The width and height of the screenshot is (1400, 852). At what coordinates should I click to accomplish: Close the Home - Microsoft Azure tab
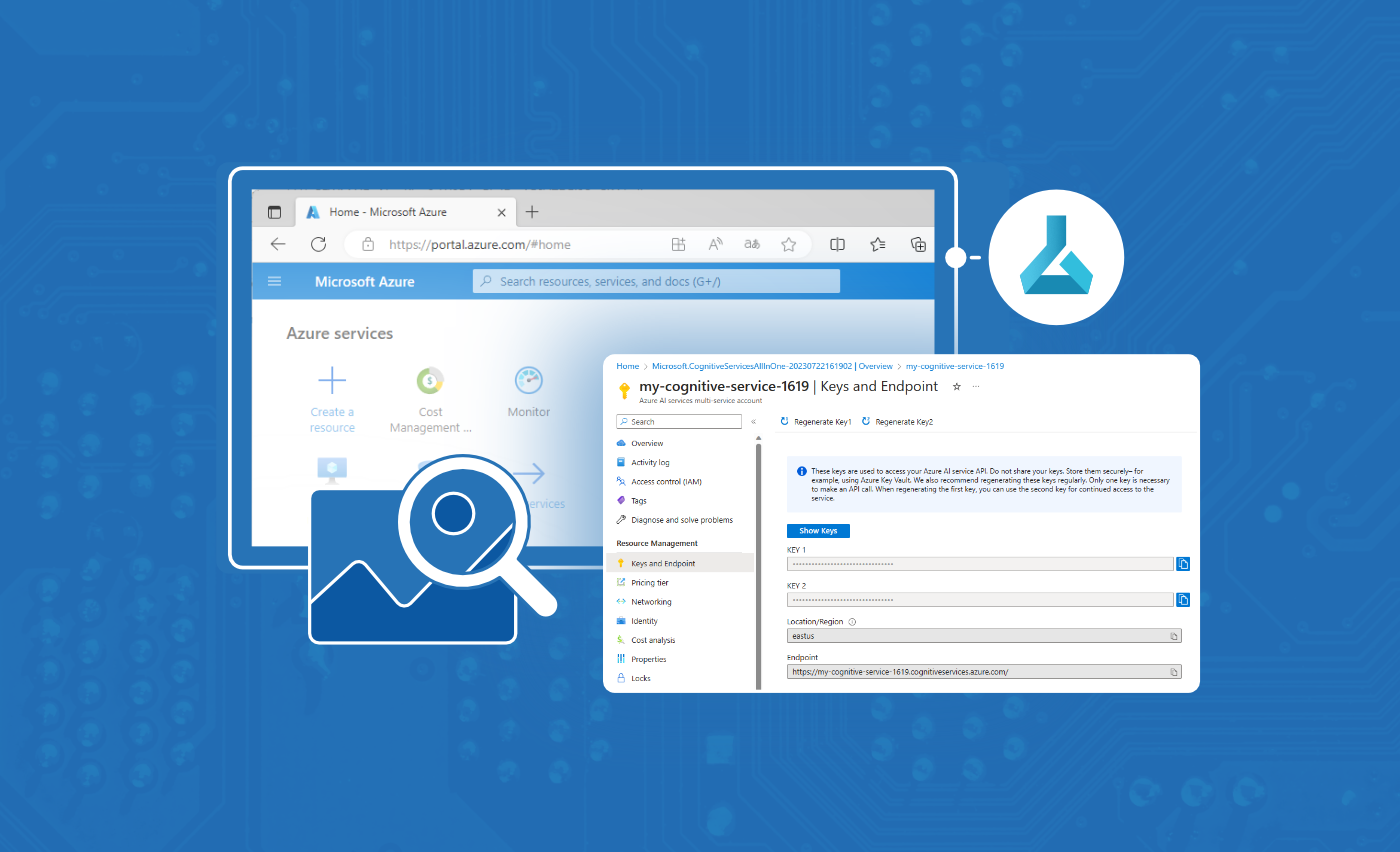[x=502, y=212]
